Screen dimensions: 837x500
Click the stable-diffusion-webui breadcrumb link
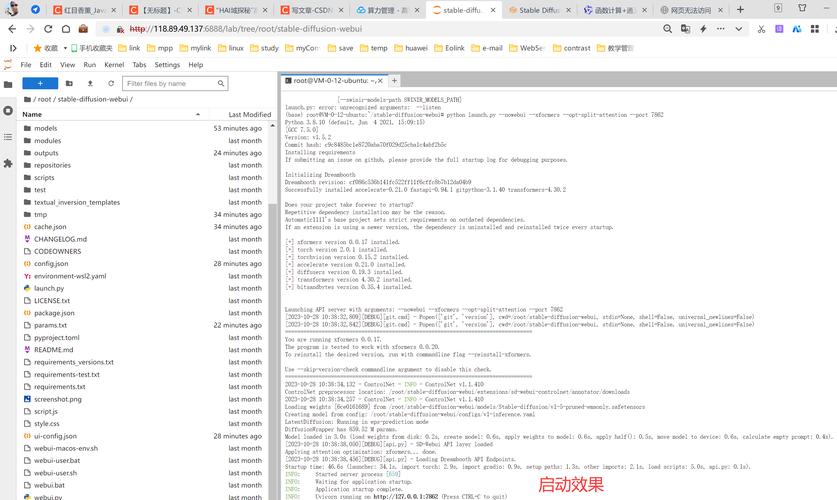[x=93, y=99]
